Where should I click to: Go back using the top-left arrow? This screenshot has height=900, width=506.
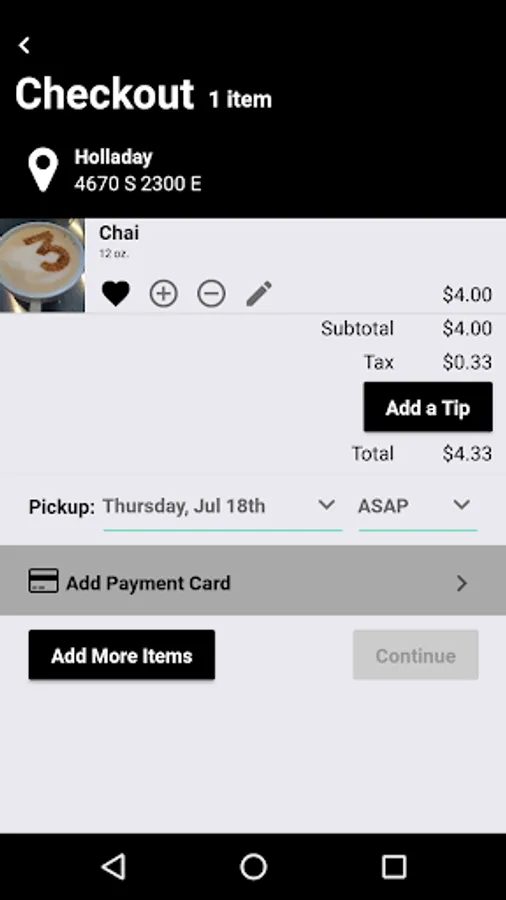pos(24,45)
